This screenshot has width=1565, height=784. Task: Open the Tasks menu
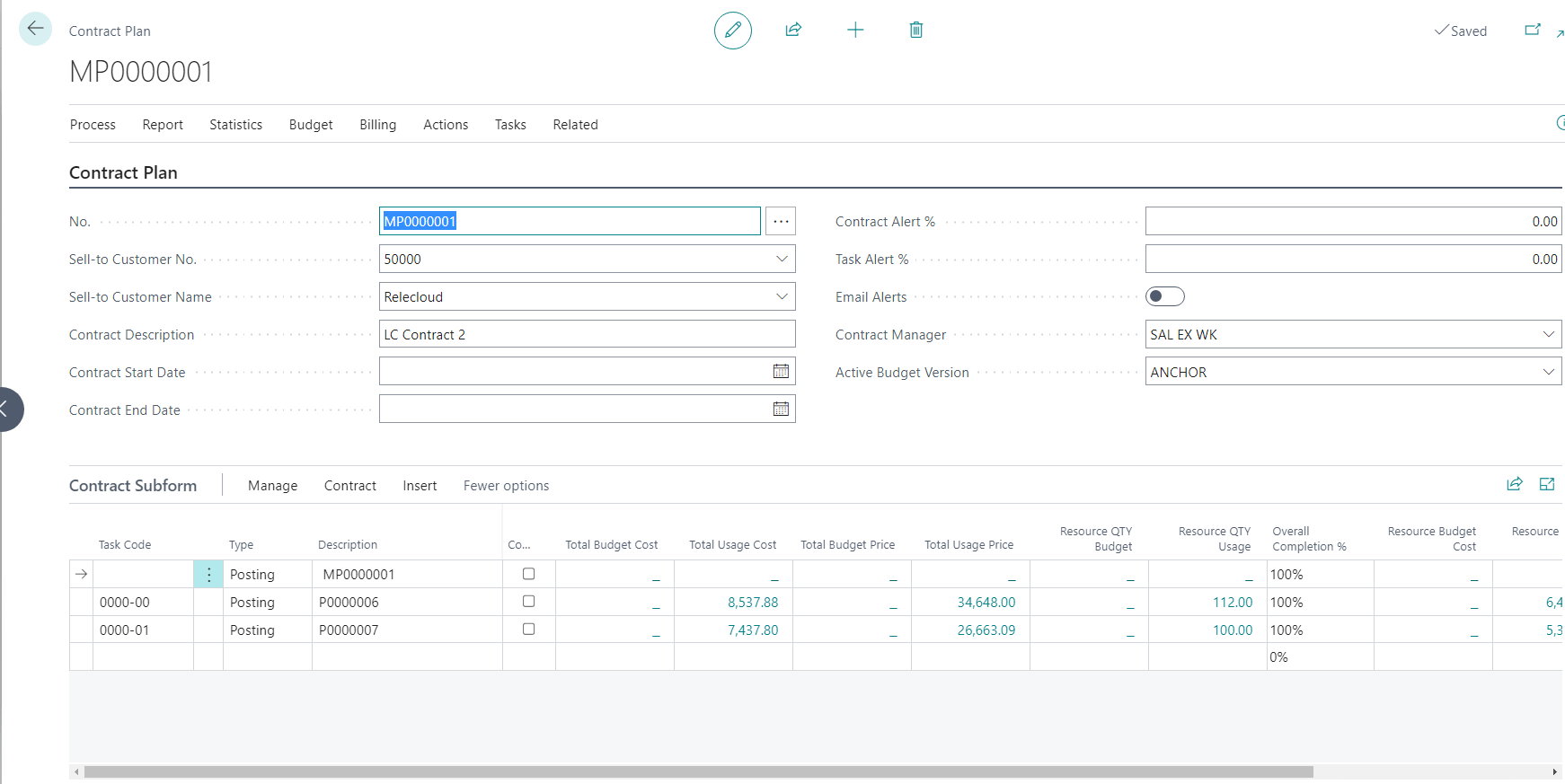[510, 125]
